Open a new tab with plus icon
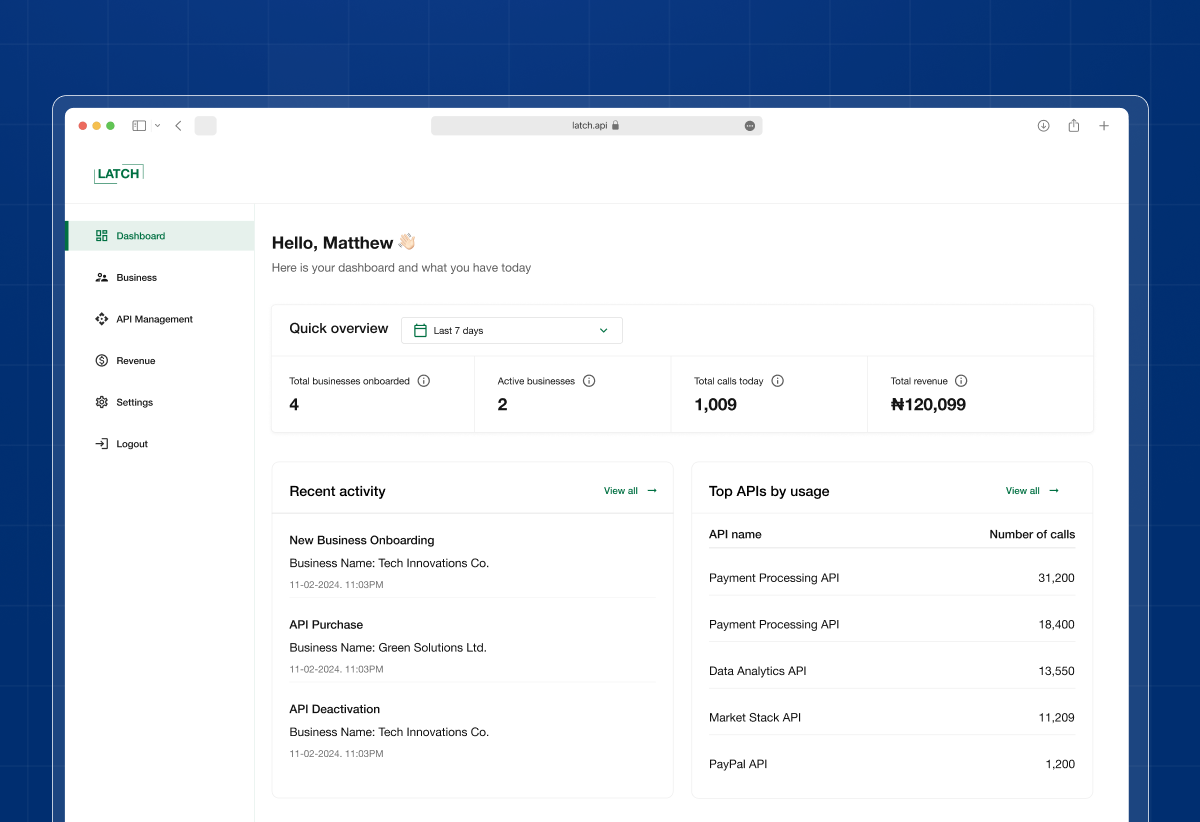 pyautogui.click(x=1104, y=126)
